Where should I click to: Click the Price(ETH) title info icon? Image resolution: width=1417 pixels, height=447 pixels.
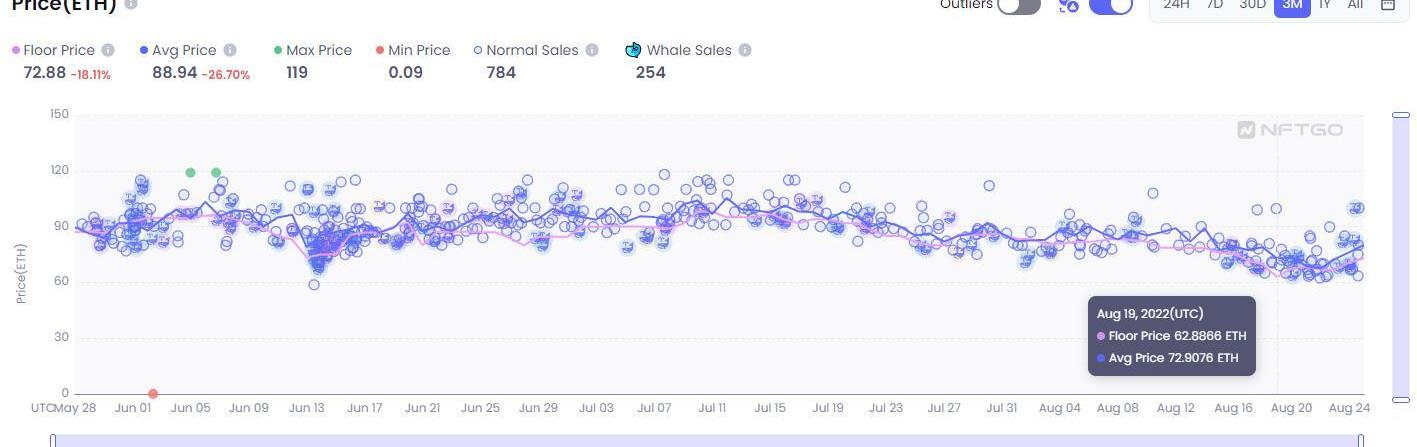(x=131, y=5)
